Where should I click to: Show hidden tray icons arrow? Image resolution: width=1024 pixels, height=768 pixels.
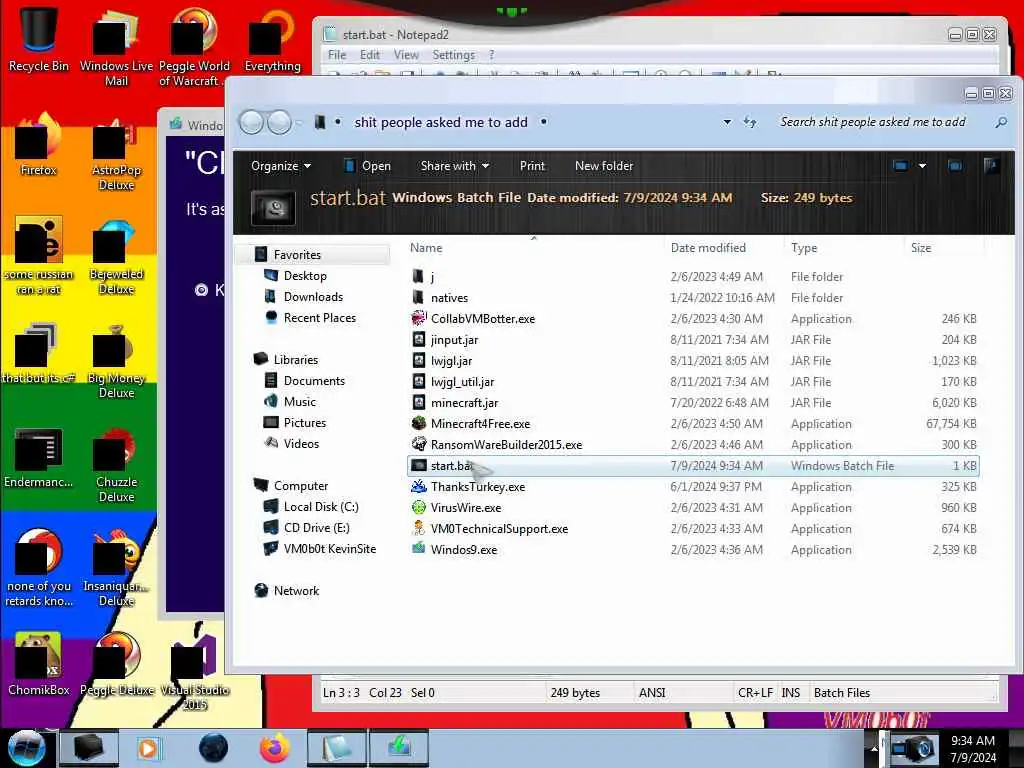tap(874, 748)
